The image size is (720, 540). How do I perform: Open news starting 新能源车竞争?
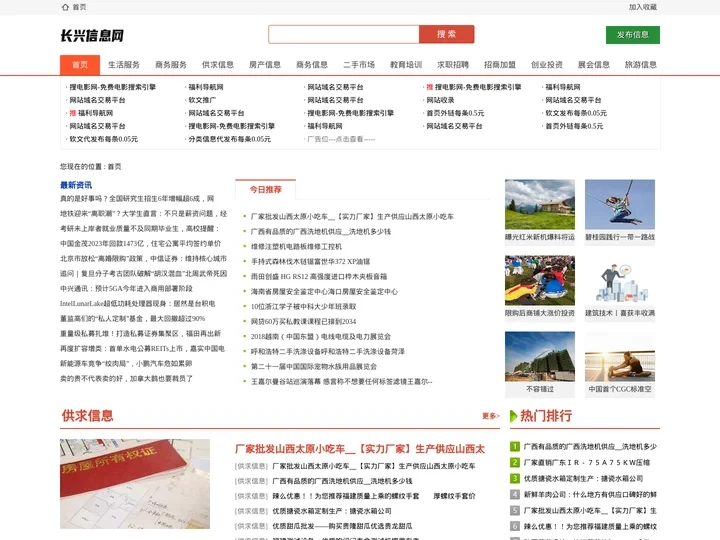tap(126, 364)
